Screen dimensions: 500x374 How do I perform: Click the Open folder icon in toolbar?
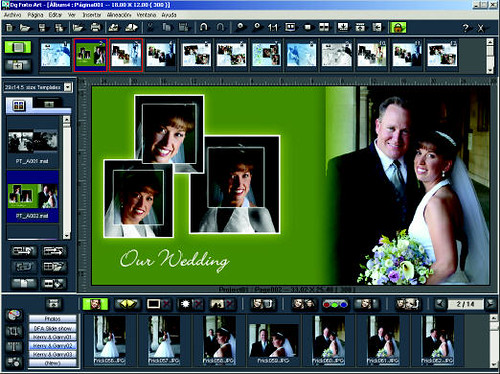[25, 28]
